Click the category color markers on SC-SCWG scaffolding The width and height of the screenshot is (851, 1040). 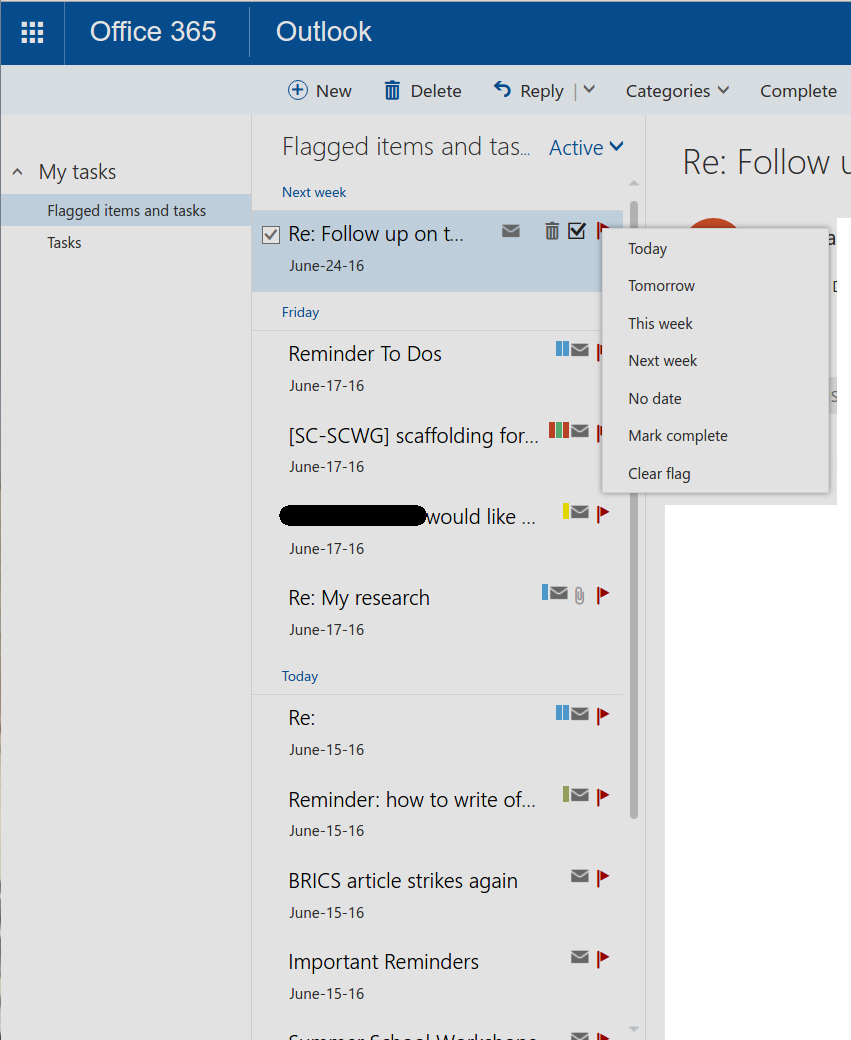coord(558,430)
